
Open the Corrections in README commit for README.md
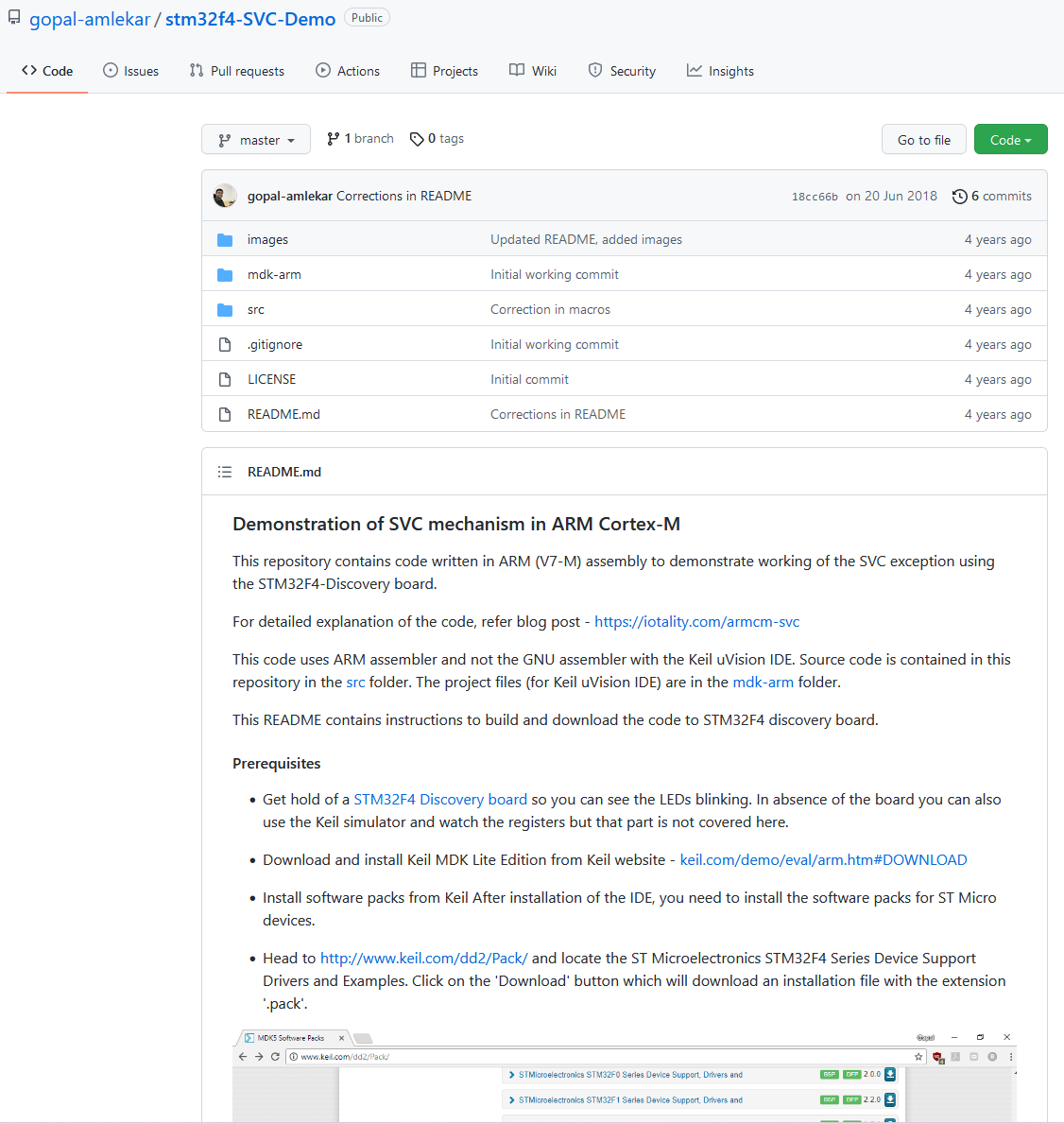tap(558, 414)
